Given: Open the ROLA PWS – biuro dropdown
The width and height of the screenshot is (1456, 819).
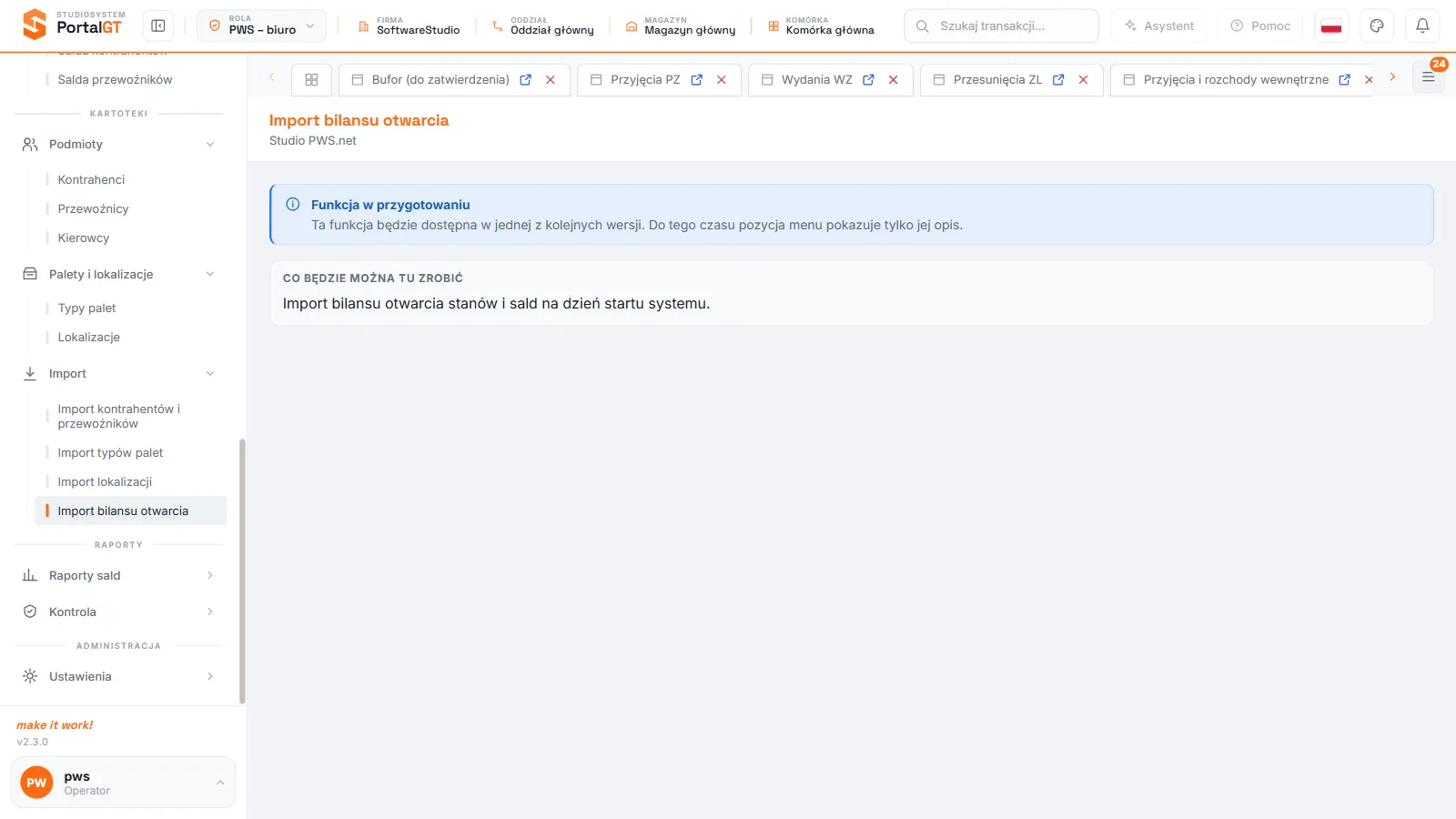Looking at the screenshot, I should 261,25.
